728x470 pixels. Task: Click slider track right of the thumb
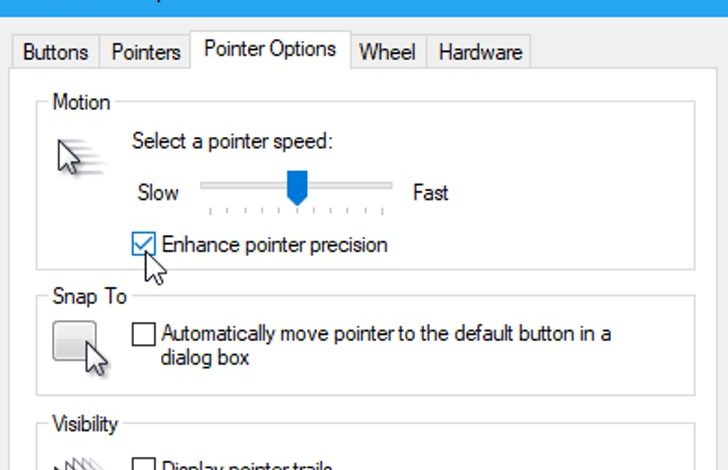pyautogui.click(x=350, y=185)
